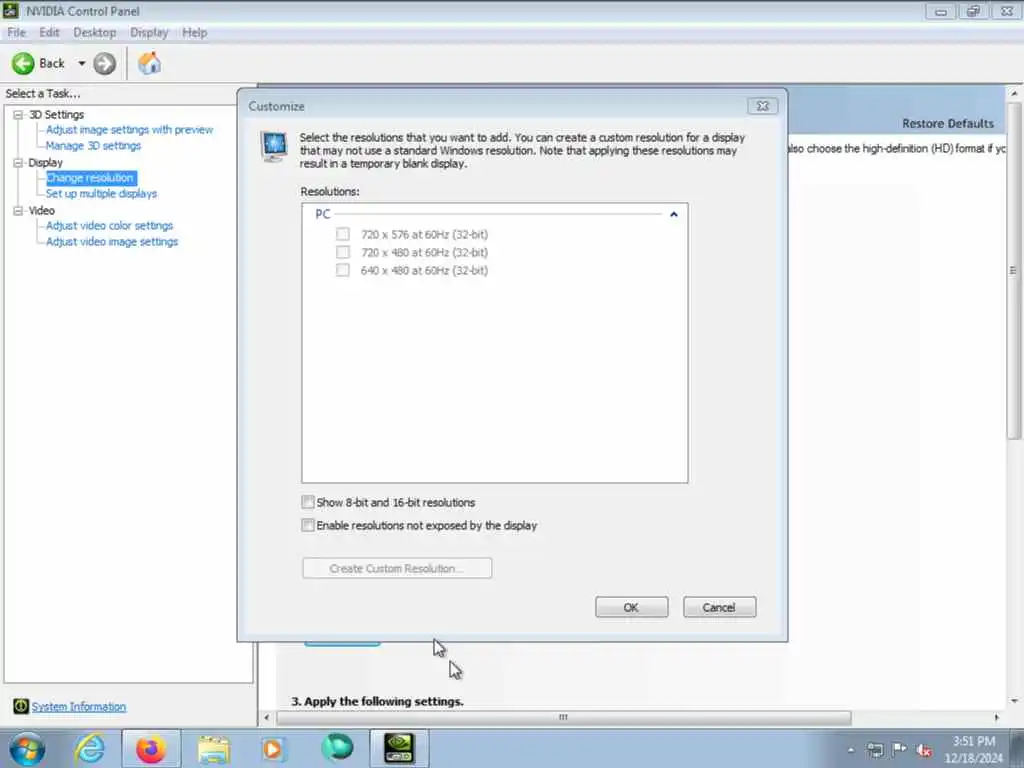Select Set up multiple displays
1024x768 pixels.
[x=101, y=193]
